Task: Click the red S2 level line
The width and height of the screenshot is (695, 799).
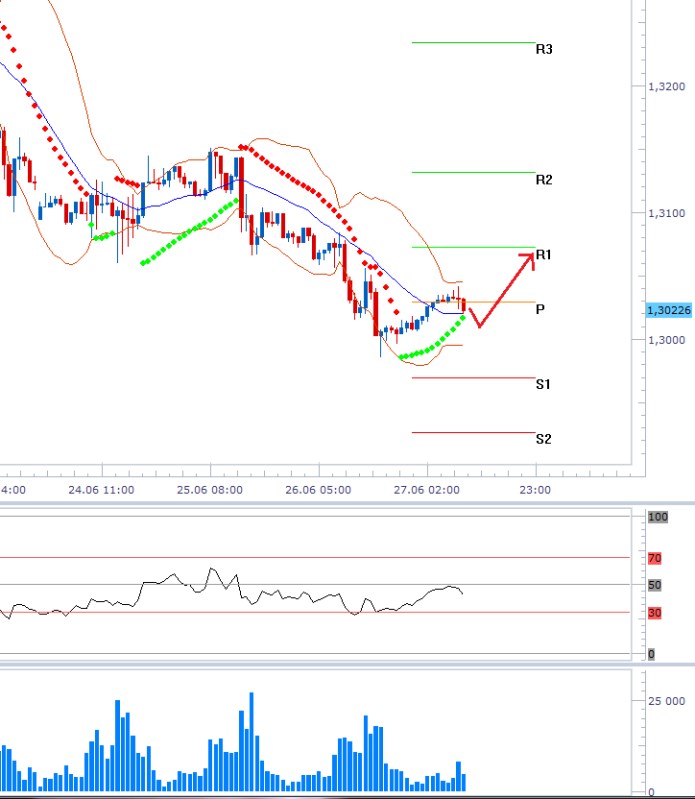Action: 473,433
